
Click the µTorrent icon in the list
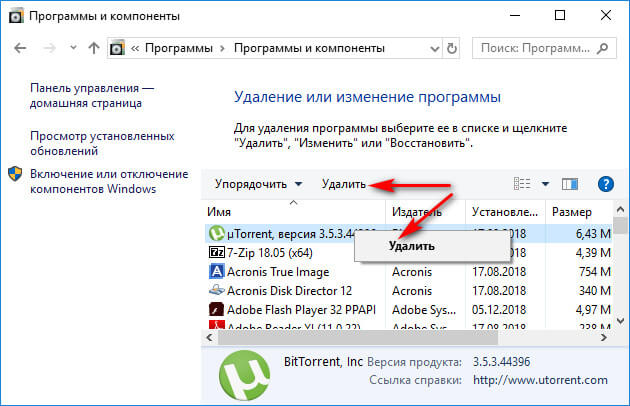[217, 233]
